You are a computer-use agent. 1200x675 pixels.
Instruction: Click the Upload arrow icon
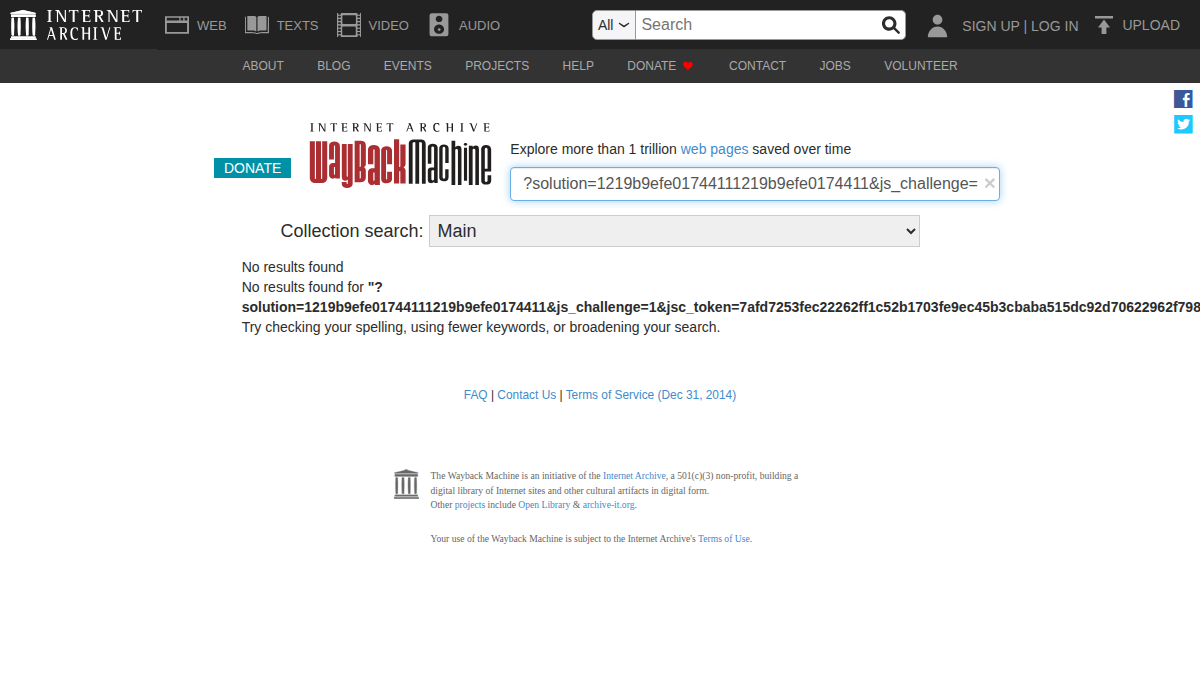tap(1104, 25)
